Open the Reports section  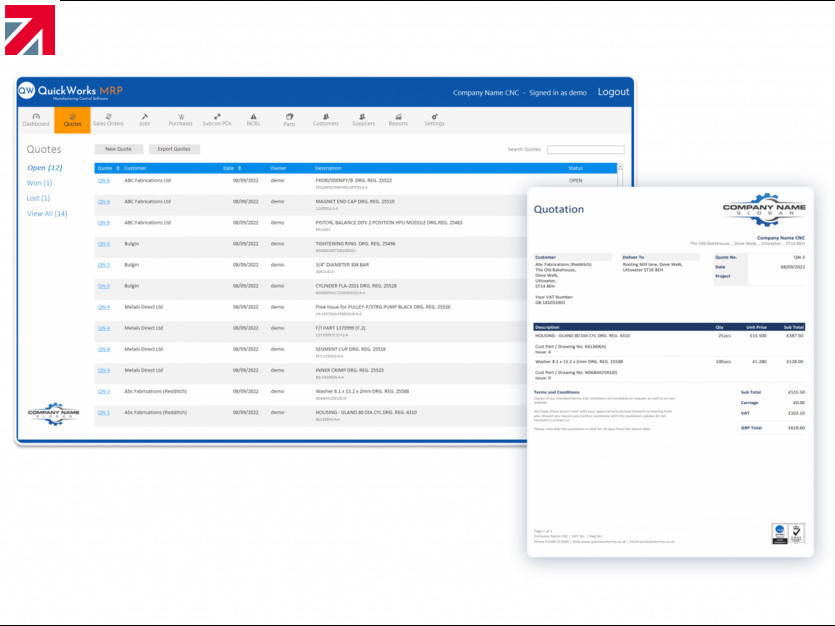click(x=398, y=120)
